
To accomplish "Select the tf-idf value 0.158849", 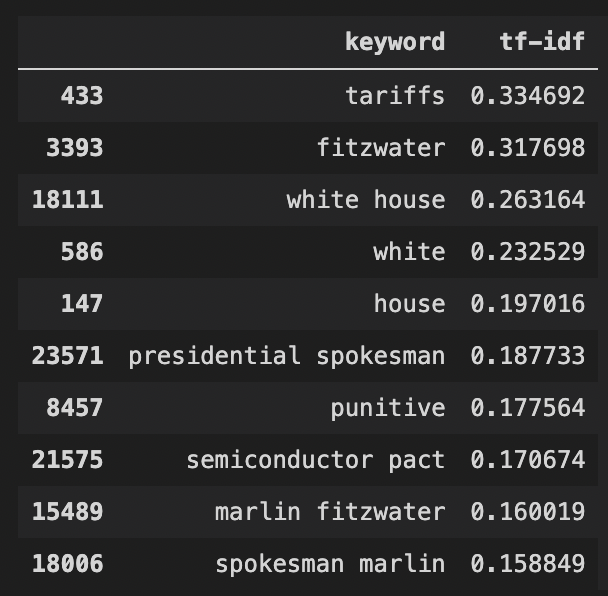I will tap(528, 564).
